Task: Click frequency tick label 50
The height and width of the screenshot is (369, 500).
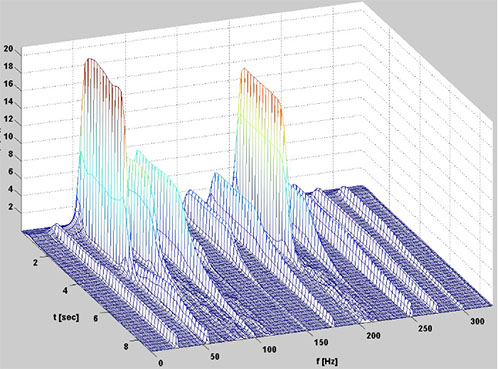Action: point(215,356)
